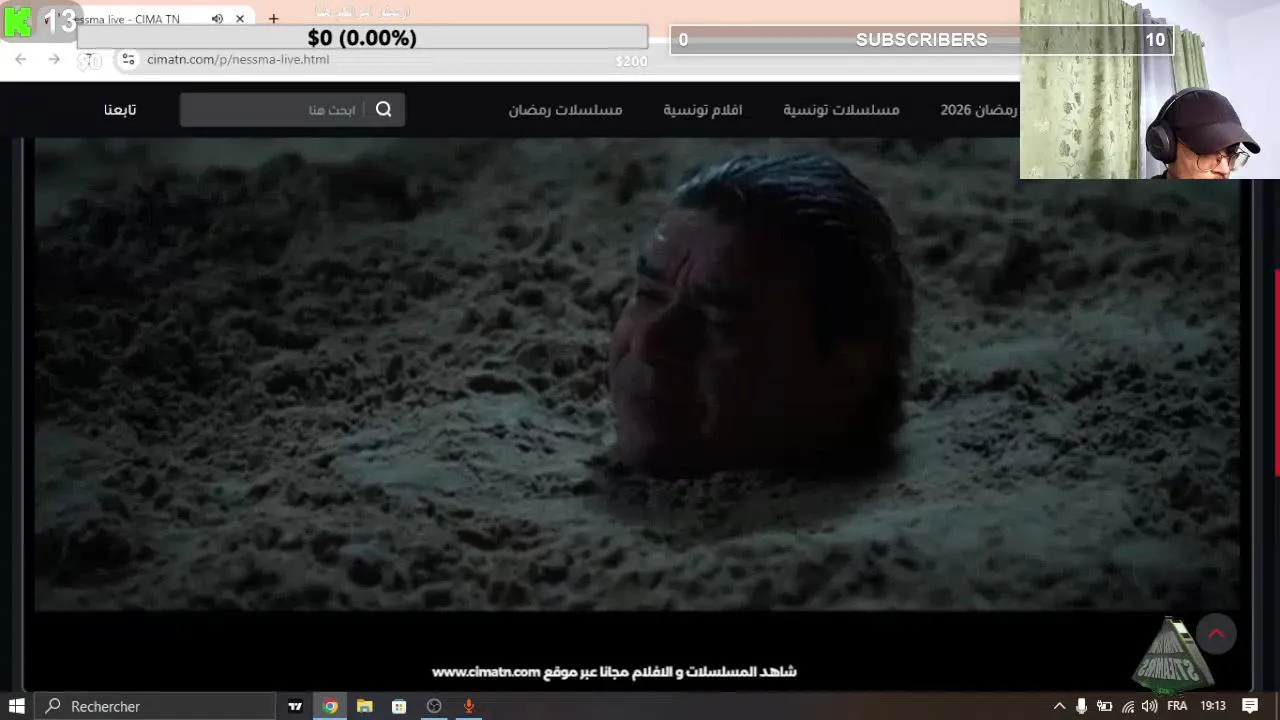Screen dimensions: 1280x720
Task: Open the Windows Start menu
Action: [17, 706]
